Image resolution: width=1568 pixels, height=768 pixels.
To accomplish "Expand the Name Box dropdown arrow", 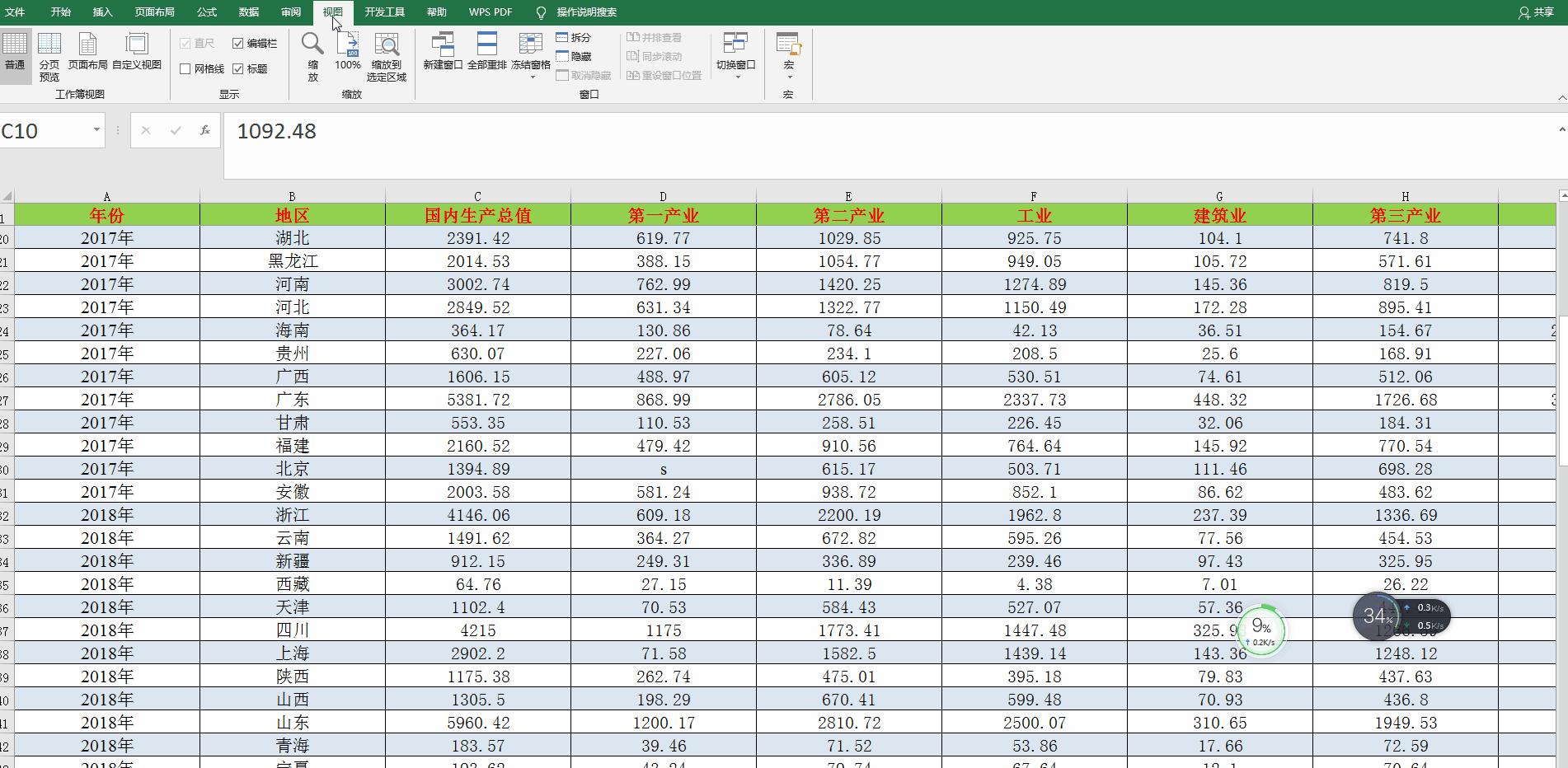I will click(x=96, y=130).
